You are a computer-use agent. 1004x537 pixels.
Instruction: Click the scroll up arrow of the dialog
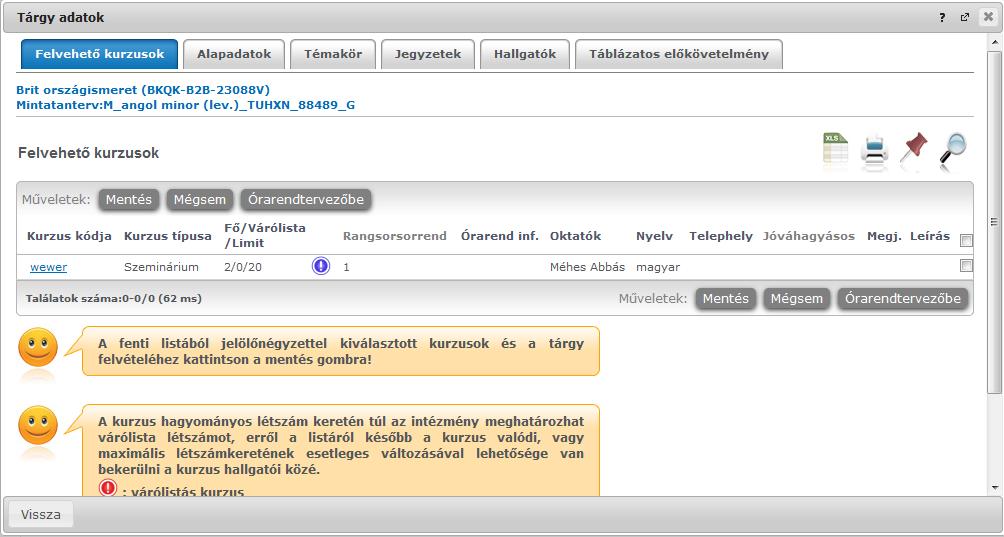pyautogui.click(x=994, y=40)
